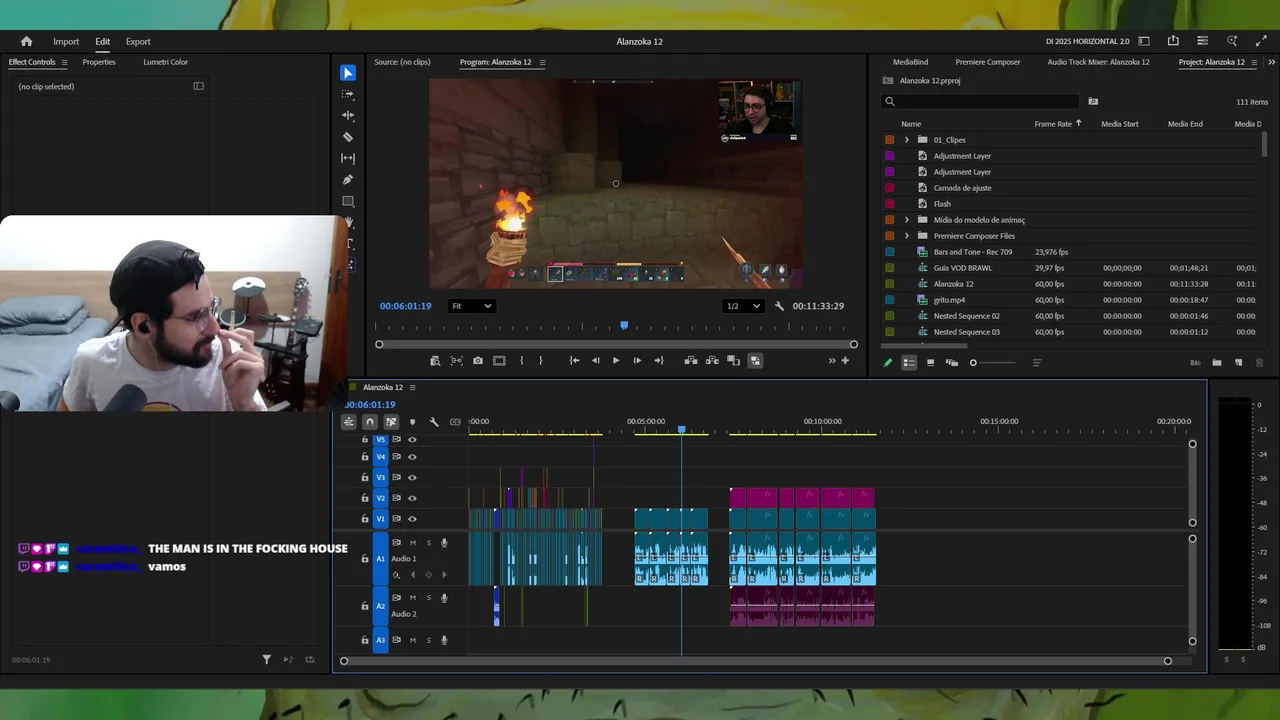Image resolution: width=1280 pixels, height=720 pixels.
Task: Sort project items by Frame Rate
Action: 1053,124
